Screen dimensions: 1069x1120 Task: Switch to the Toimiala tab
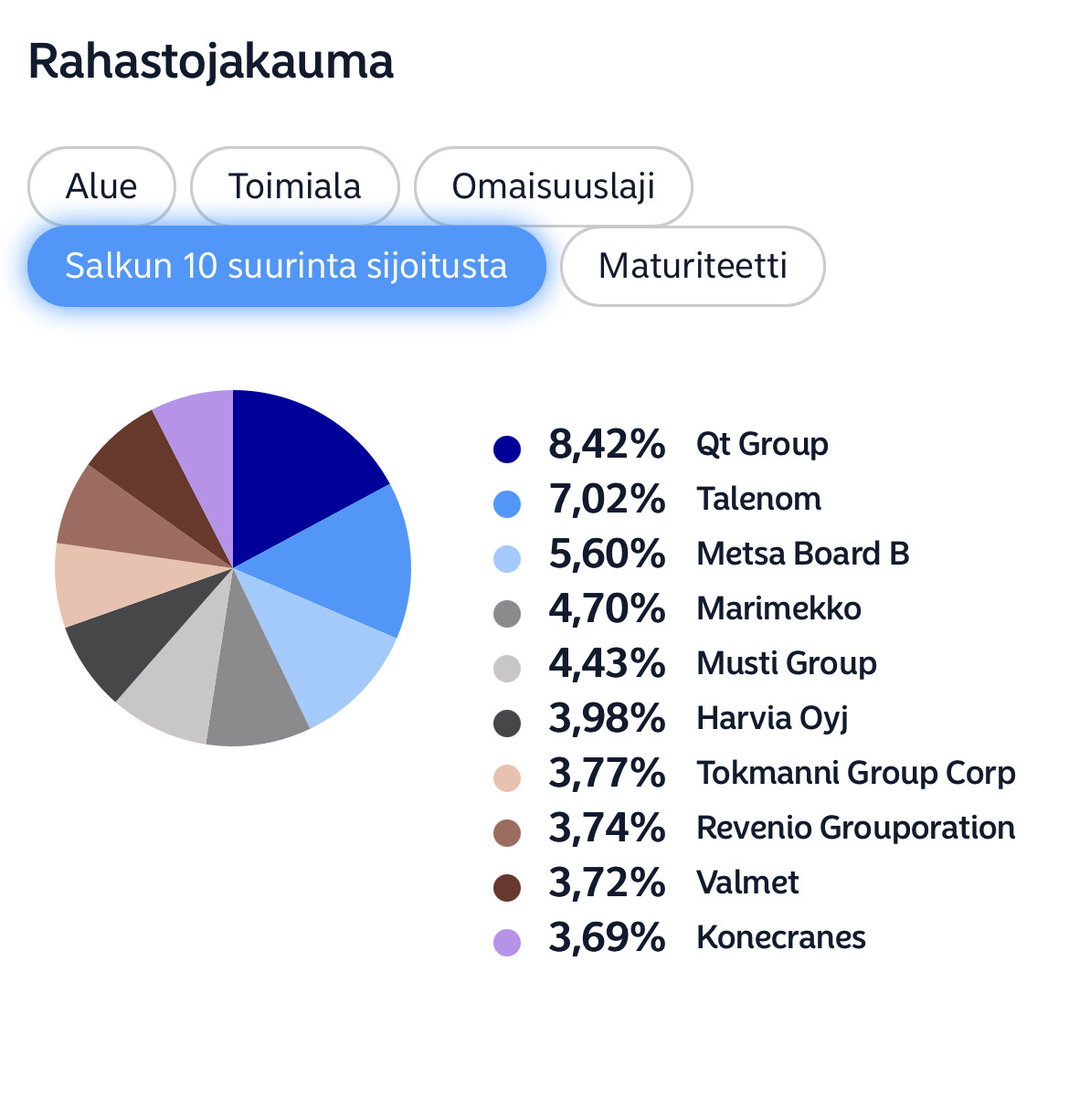click(x=294, y=186)
